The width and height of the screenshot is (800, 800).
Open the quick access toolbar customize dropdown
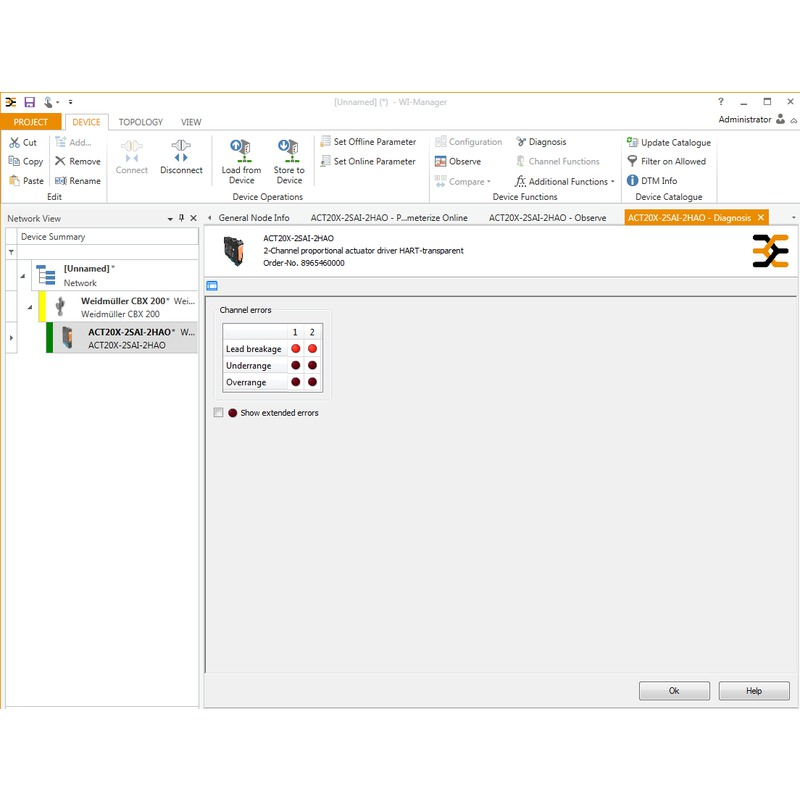pos(70,102)
